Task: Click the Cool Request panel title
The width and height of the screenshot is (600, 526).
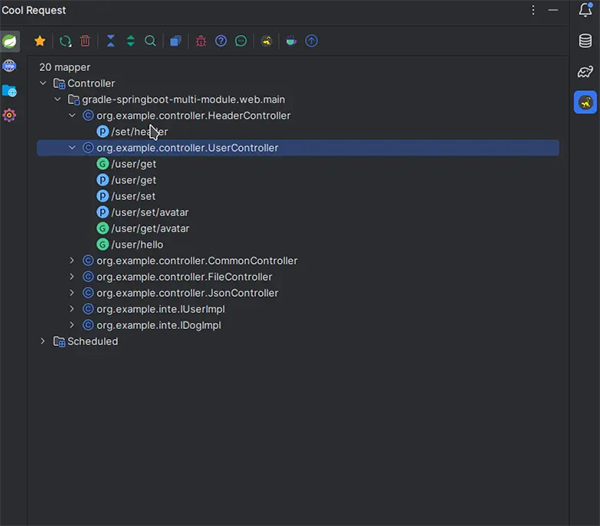Action: [34, 10]
